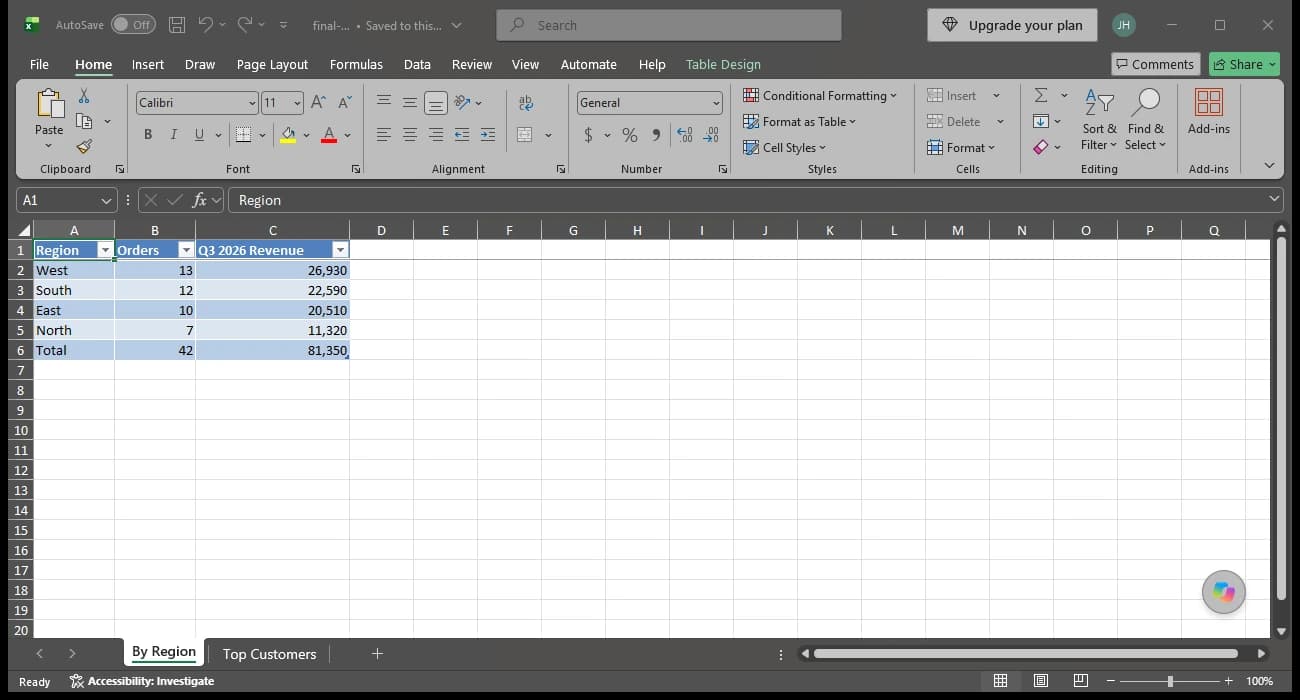Bottom align cell content

point(436,102)
